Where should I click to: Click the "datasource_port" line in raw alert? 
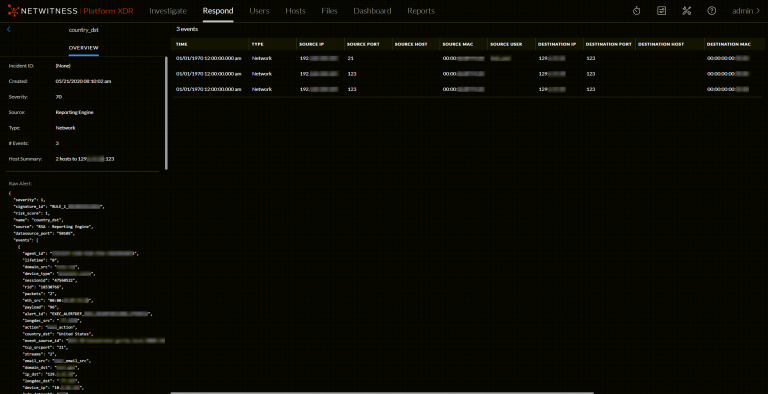44,234
